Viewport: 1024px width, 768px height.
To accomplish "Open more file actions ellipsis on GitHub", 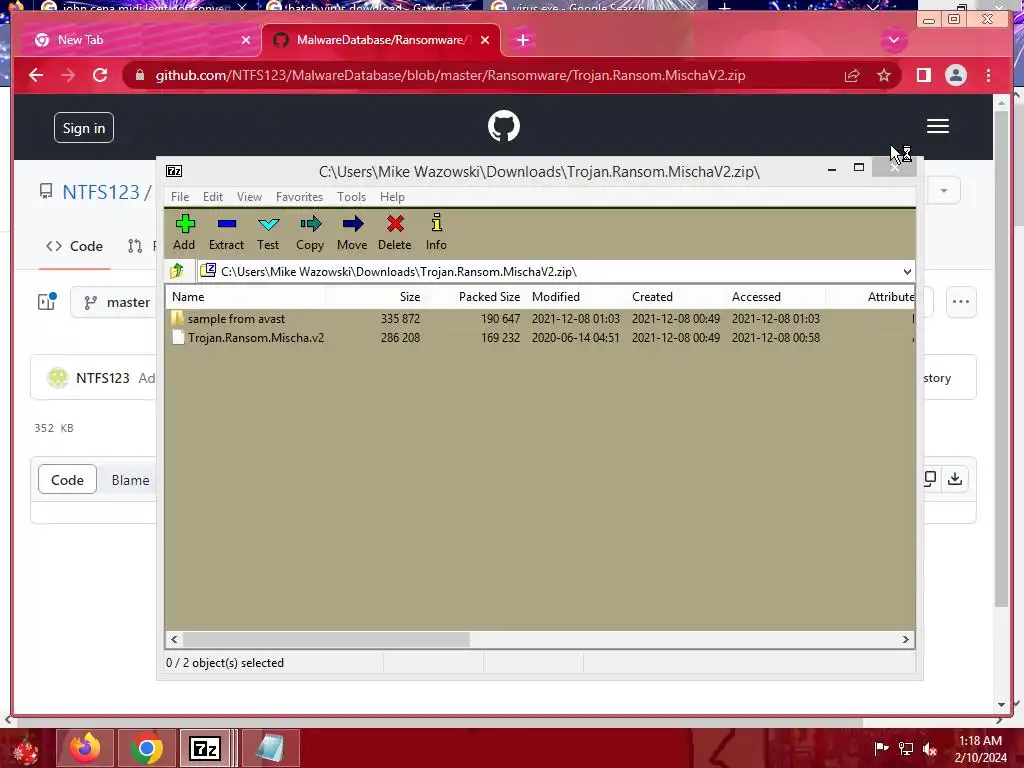I will (961, 302).
